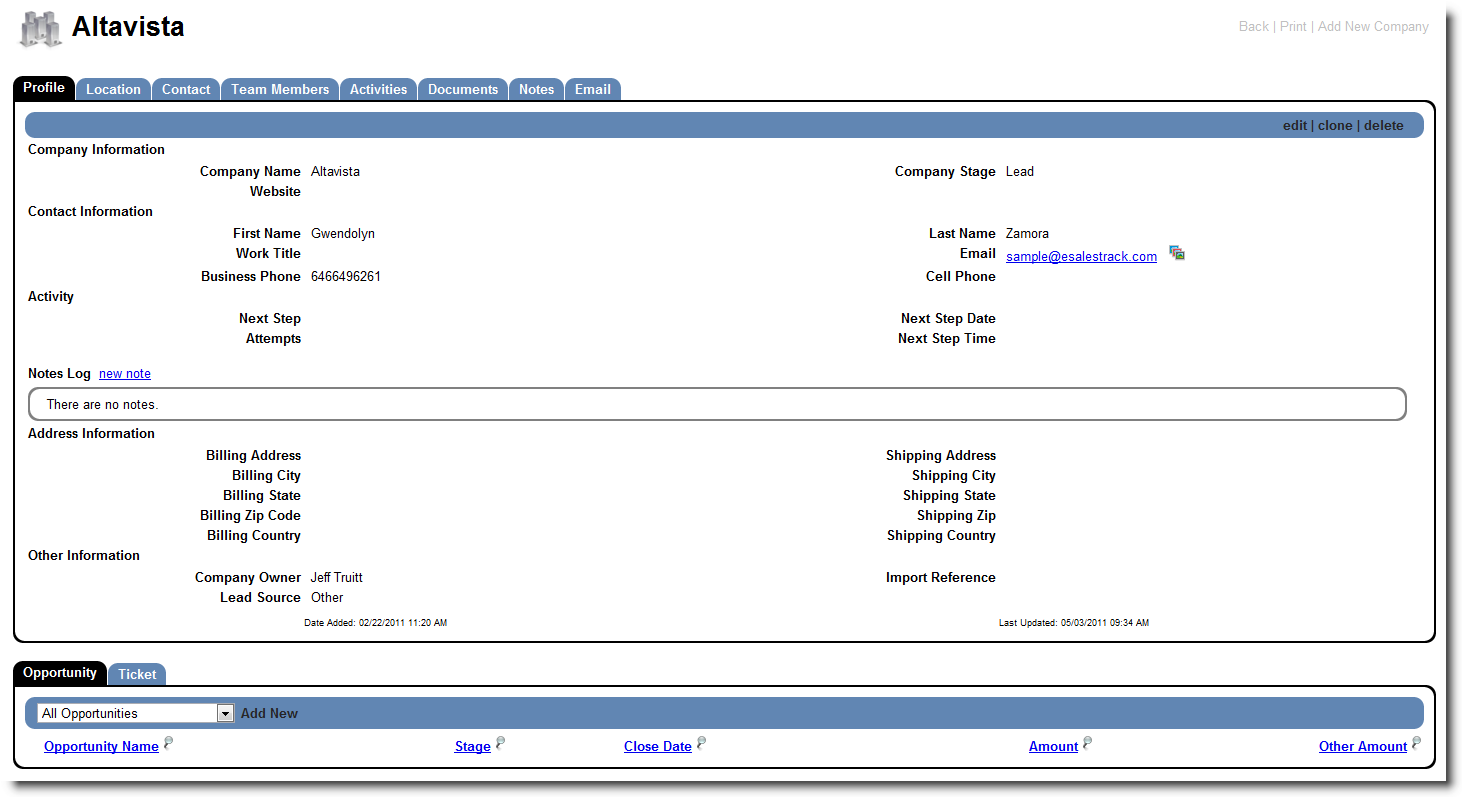The height and width of the screenshot is (797, 1462).
Task: Open the Location tab
Action: [x=113, y=89]
